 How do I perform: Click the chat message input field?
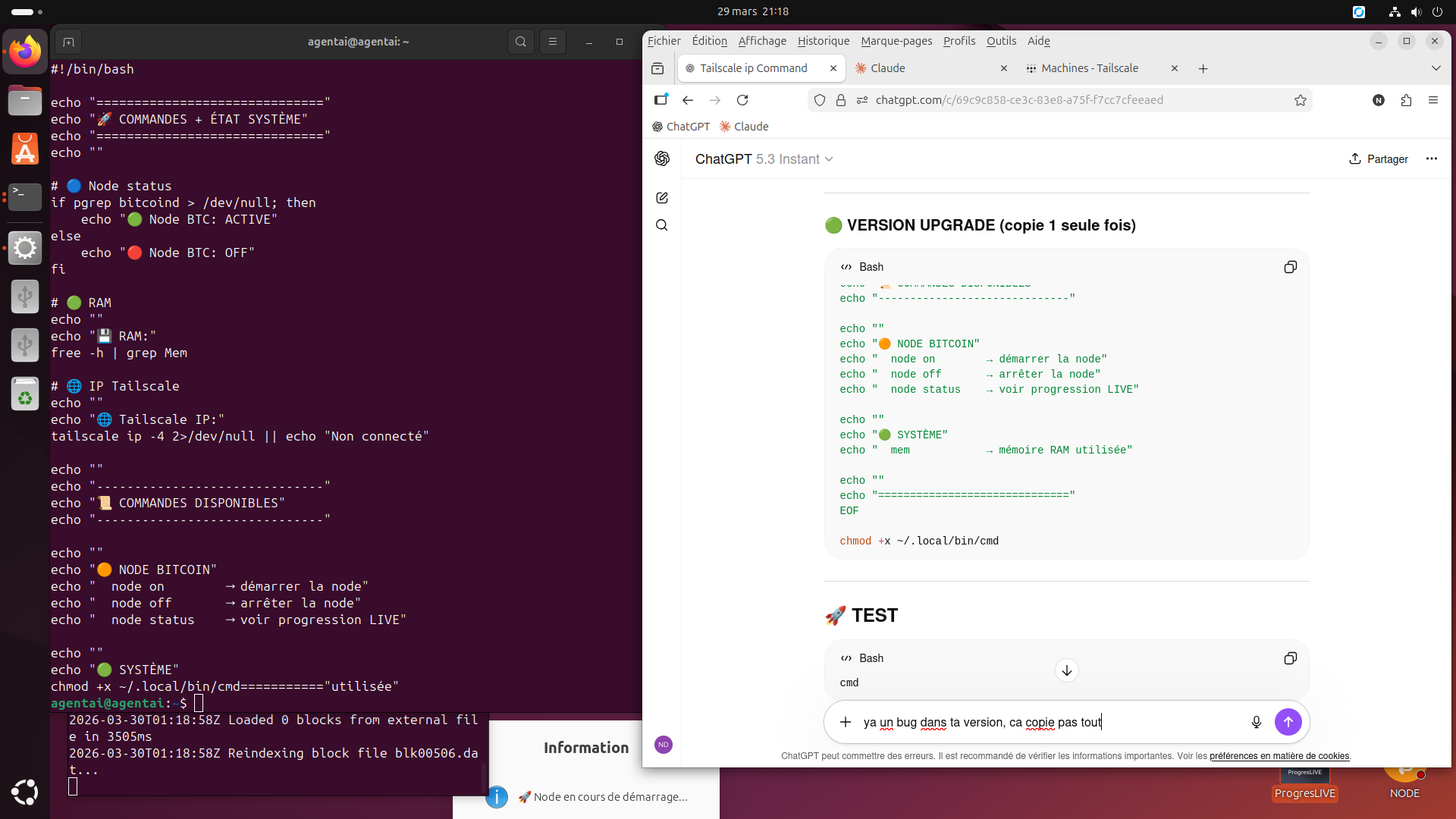click(x=1046, y=722)
